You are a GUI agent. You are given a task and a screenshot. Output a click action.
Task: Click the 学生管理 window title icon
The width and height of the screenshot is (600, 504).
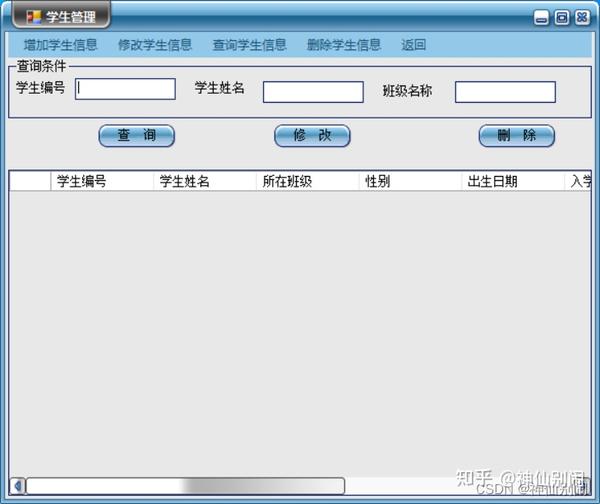point(33,17)
